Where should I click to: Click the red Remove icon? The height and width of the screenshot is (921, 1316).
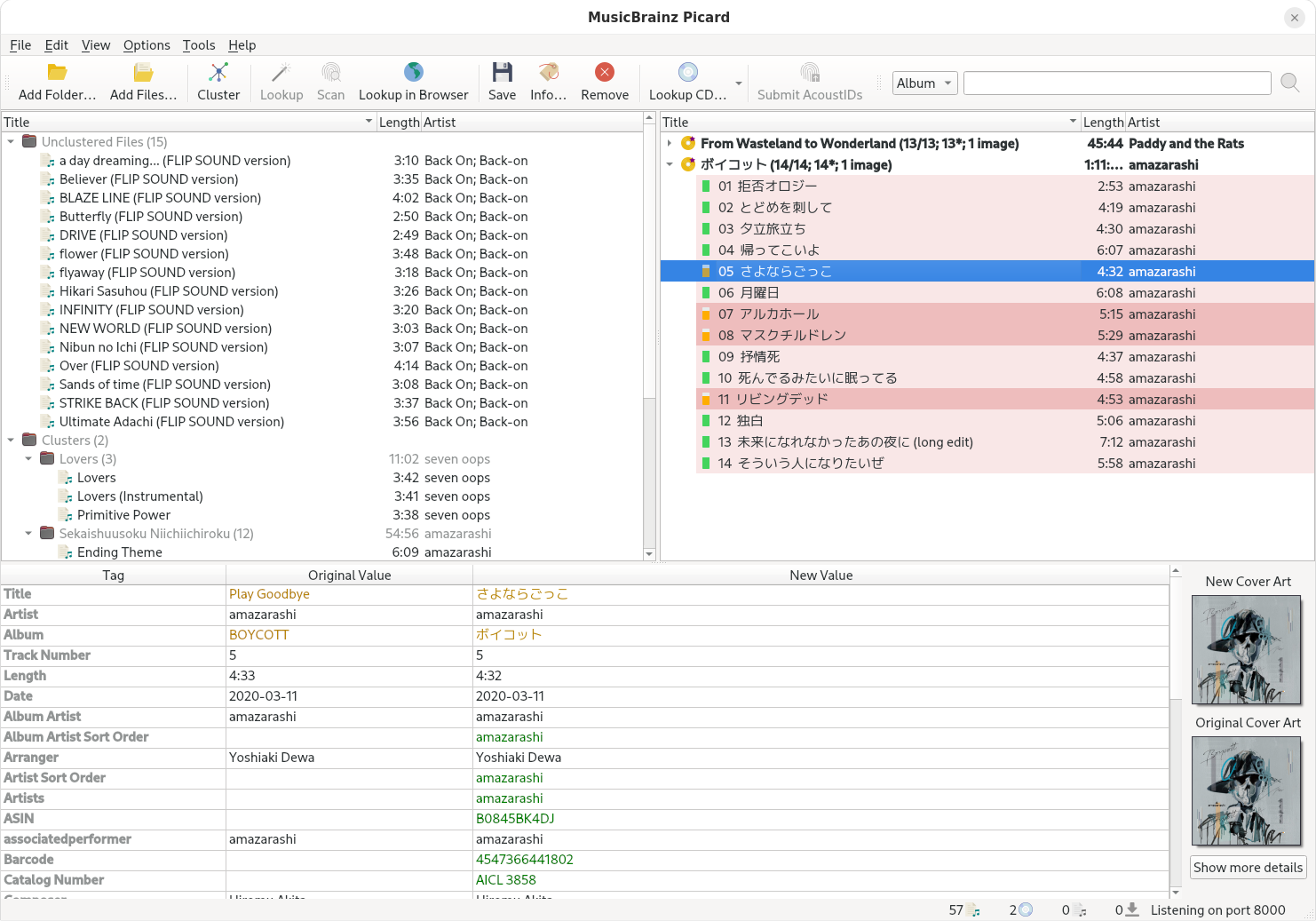pos(605,73)
